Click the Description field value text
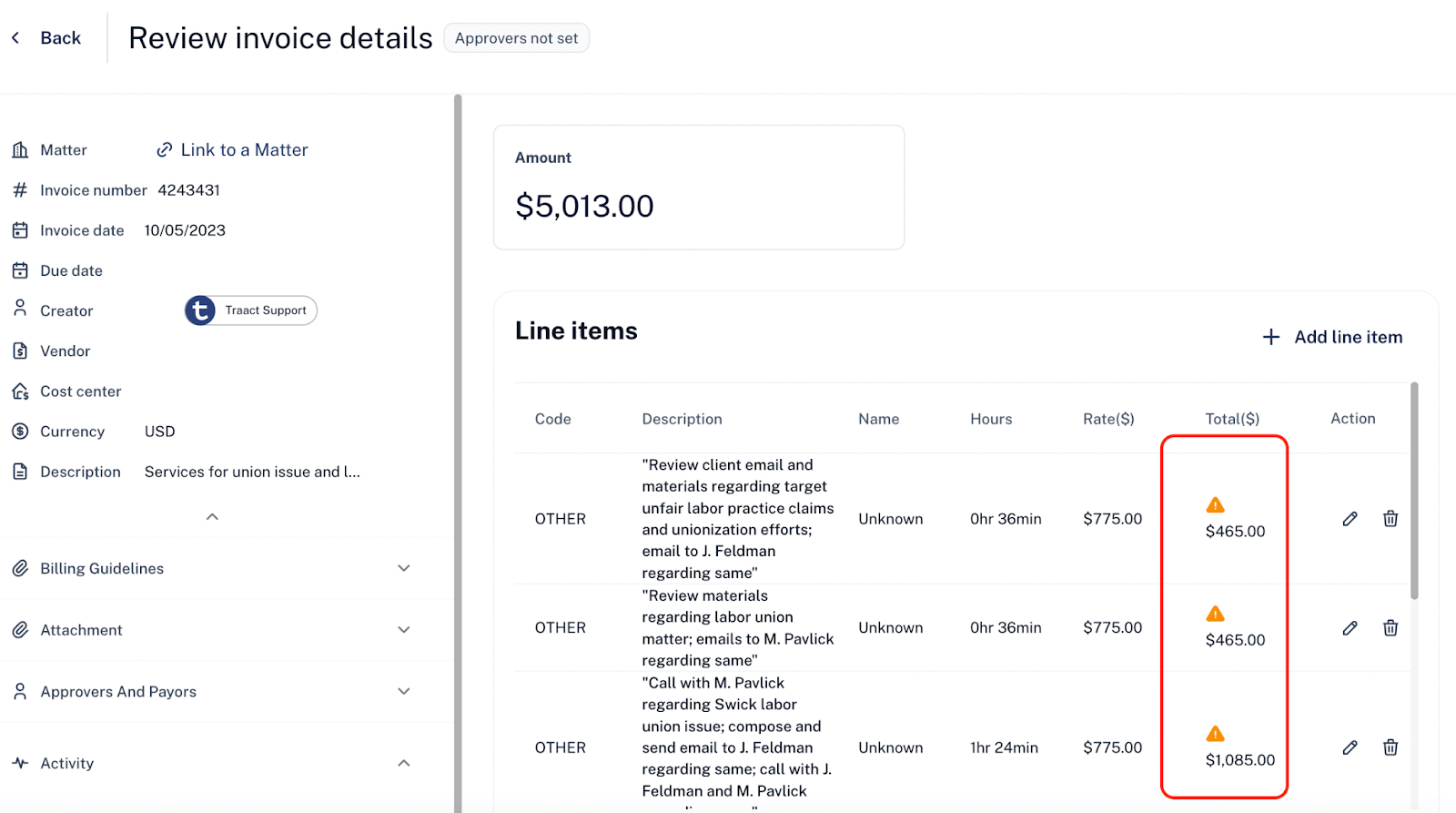This screenshot has height=813, width=1456. click(x=252, y=472)
